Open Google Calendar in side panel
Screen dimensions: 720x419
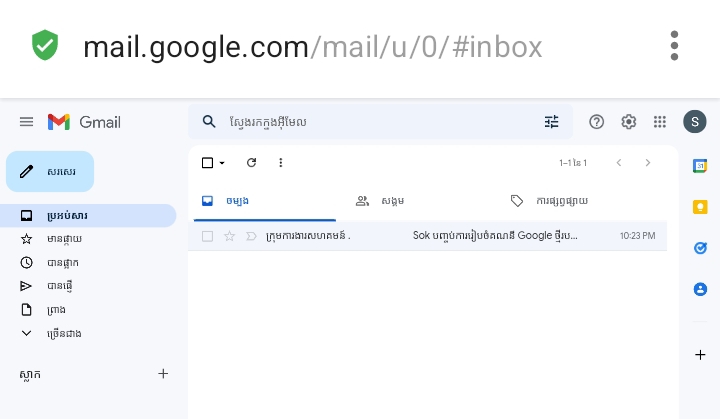(700, 166)
